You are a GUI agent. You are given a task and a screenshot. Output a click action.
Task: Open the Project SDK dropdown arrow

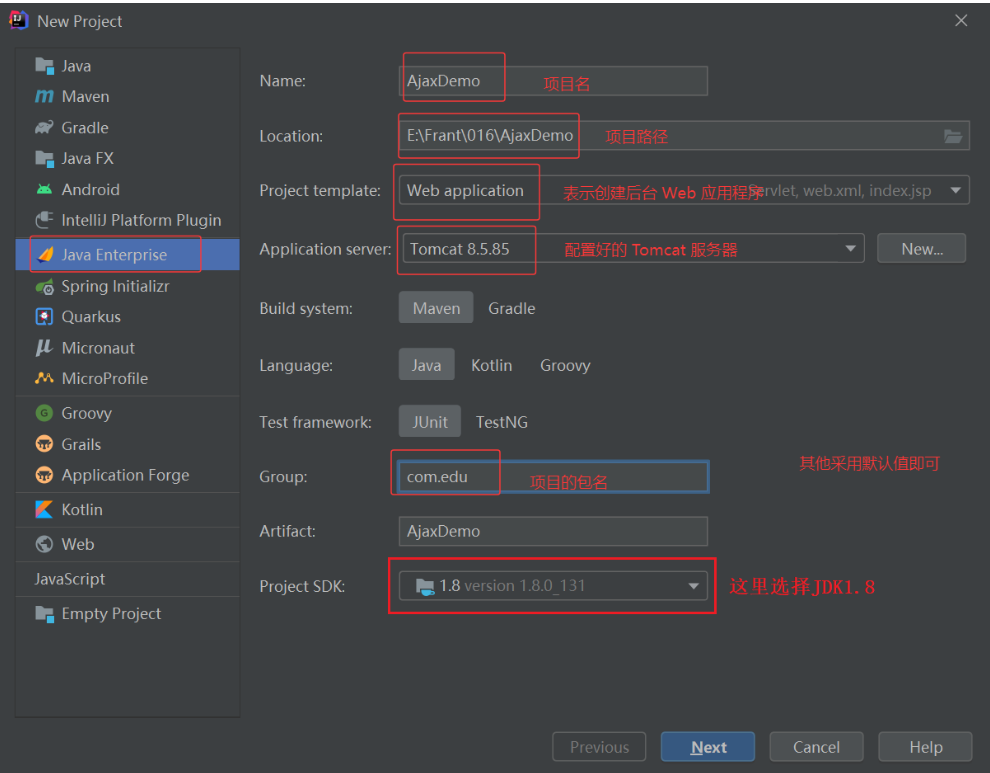pos(693,586)
